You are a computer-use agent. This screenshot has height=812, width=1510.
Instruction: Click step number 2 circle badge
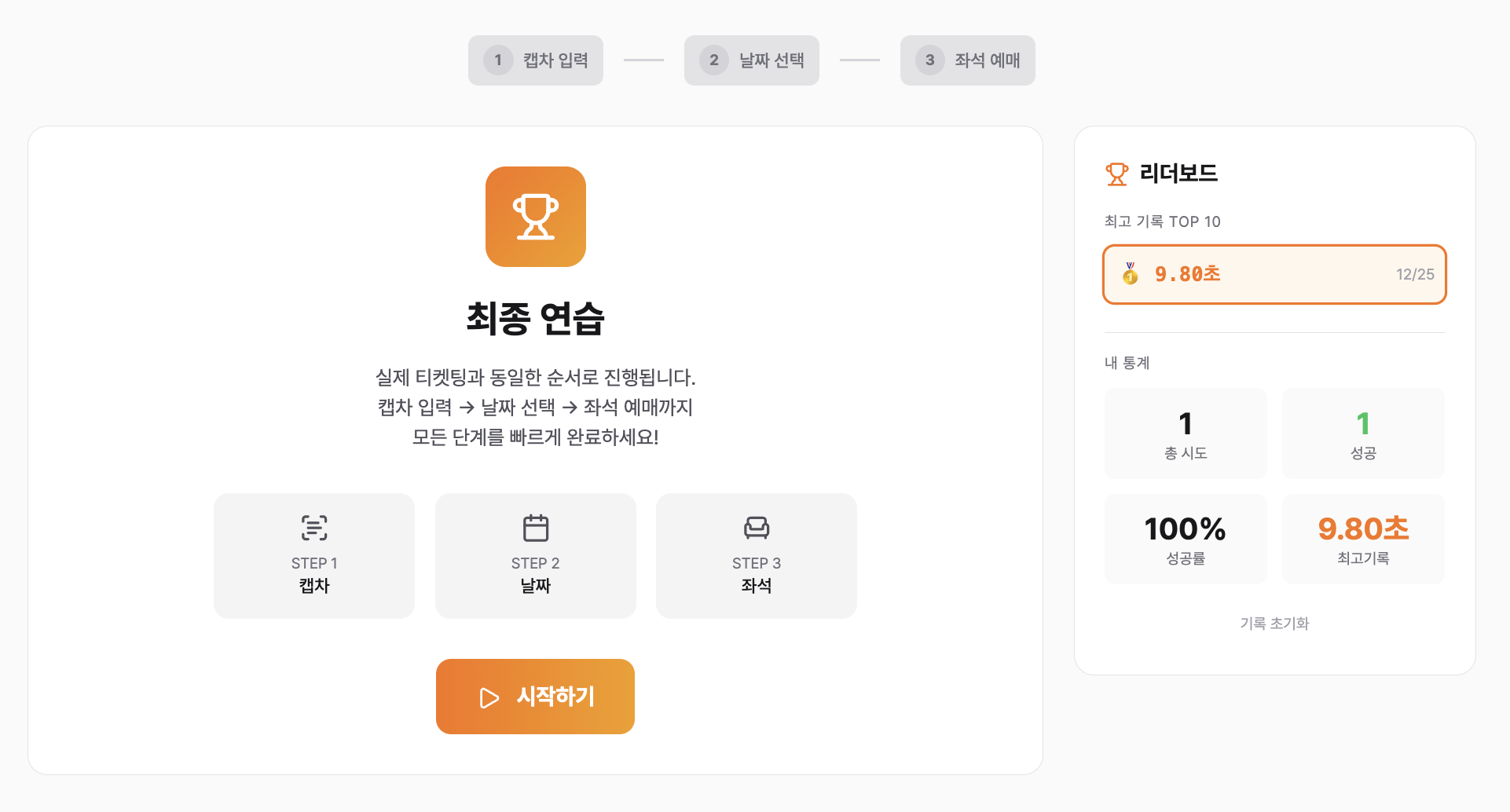(x=713, y=60)
